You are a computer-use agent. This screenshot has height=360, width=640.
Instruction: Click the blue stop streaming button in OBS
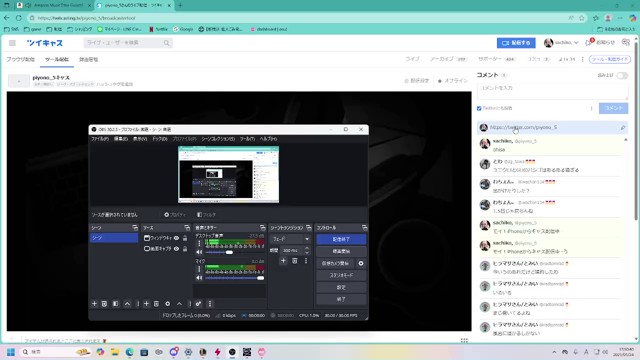point(341,239)
